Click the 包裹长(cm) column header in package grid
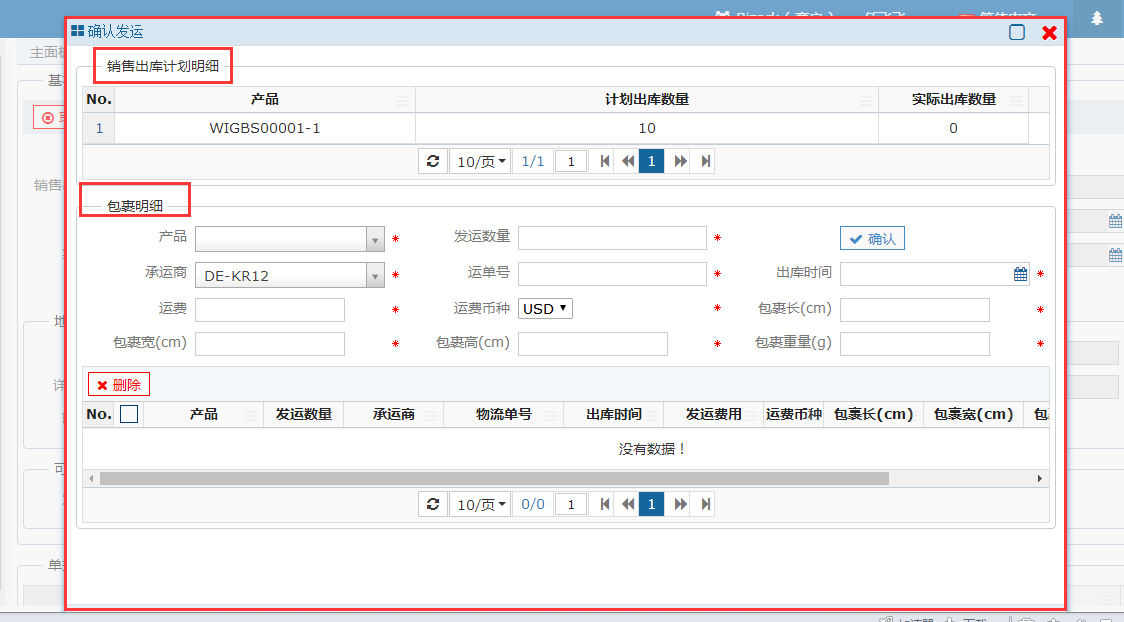 pyautogui.click(x=874, y=414)
